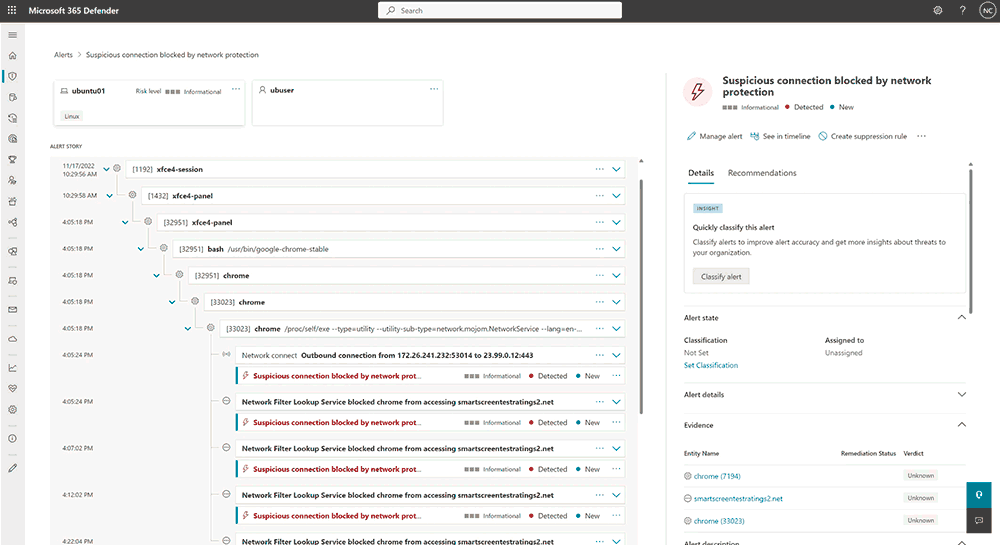Toggle the hamburger navigation menu
1000x545 pixels.
[12, 35]
